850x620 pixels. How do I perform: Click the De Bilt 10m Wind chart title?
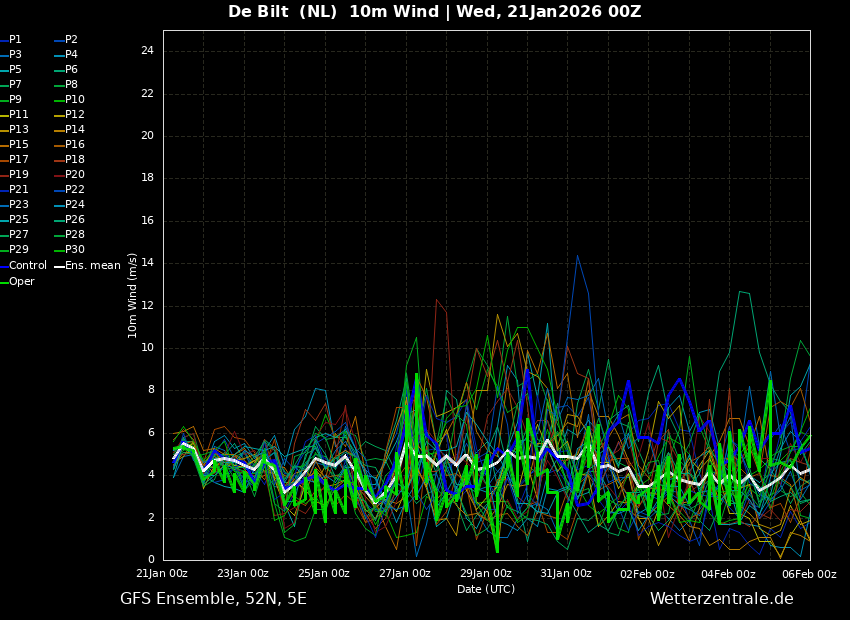point(434,12)
